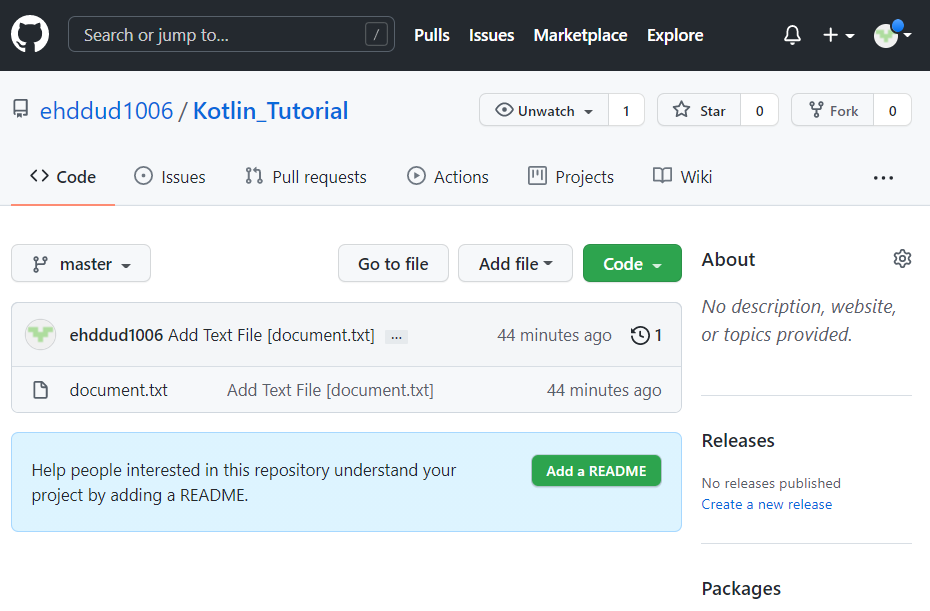Switch to the Actions tab
The width and height of the screenshot is (930, 611).
click(x=448, y=177)
